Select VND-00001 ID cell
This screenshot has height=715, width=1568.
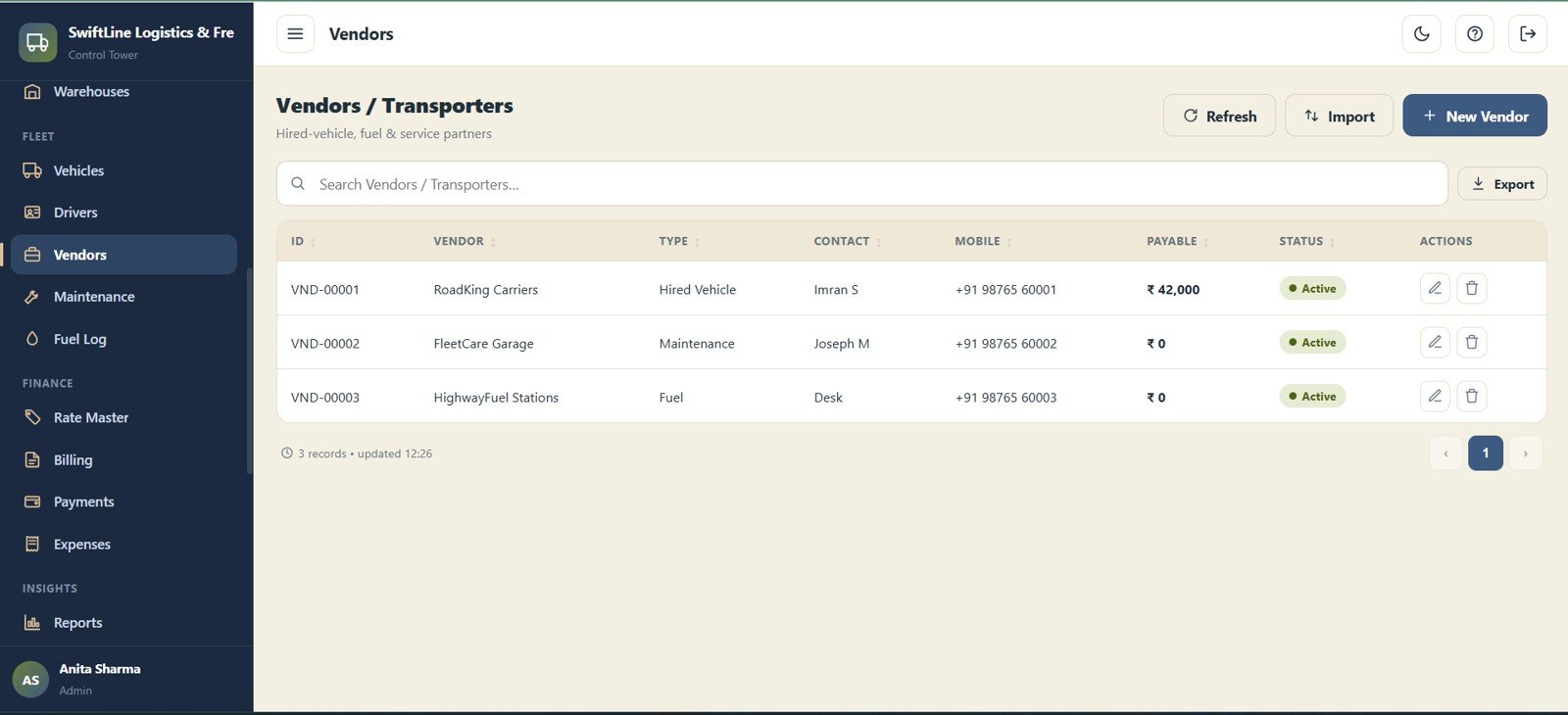(x=325, y=290)
